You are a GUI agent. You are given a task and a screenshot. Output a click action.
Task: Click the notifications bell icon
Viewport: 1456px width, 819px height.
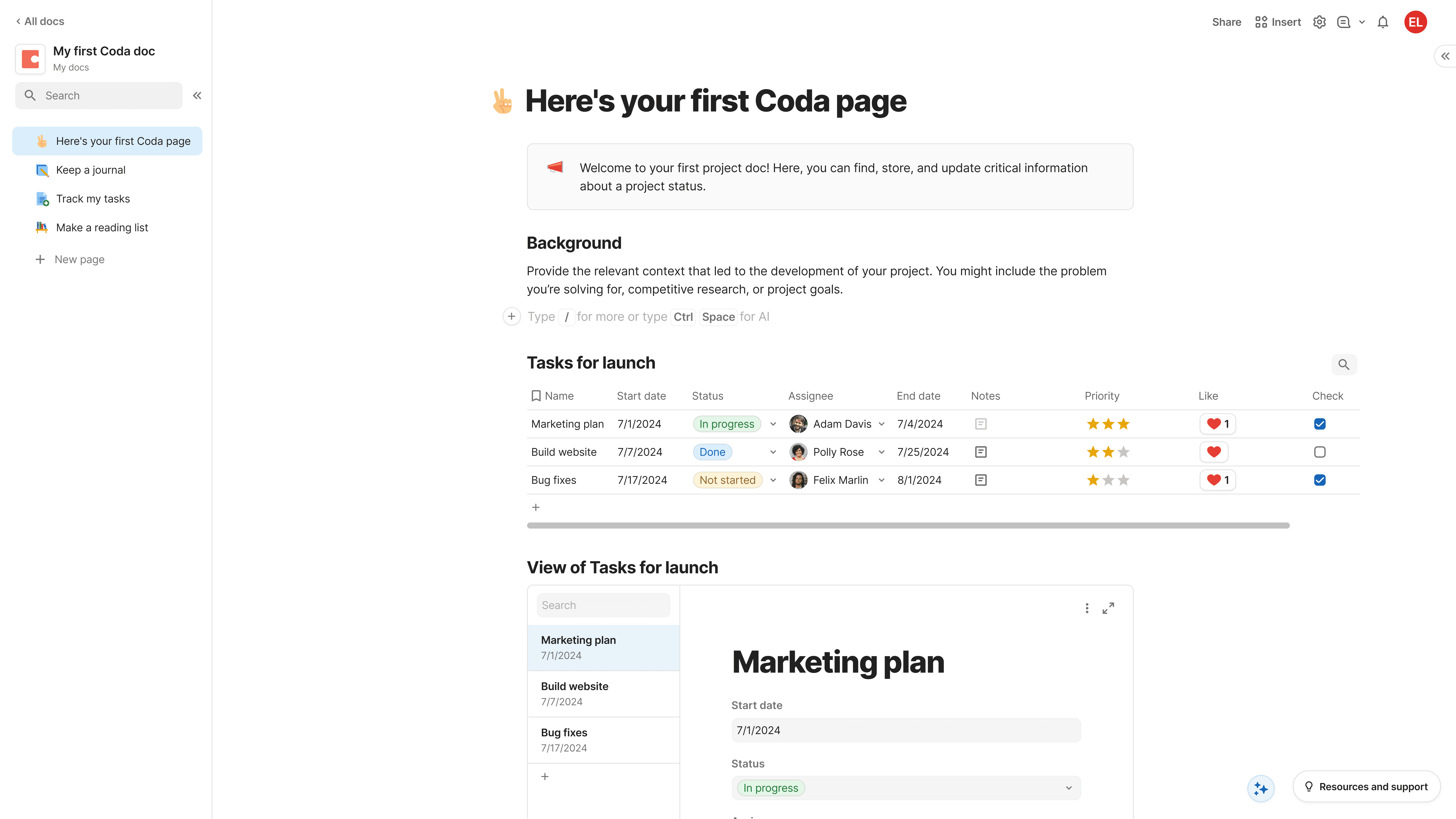coord(1382,22)
